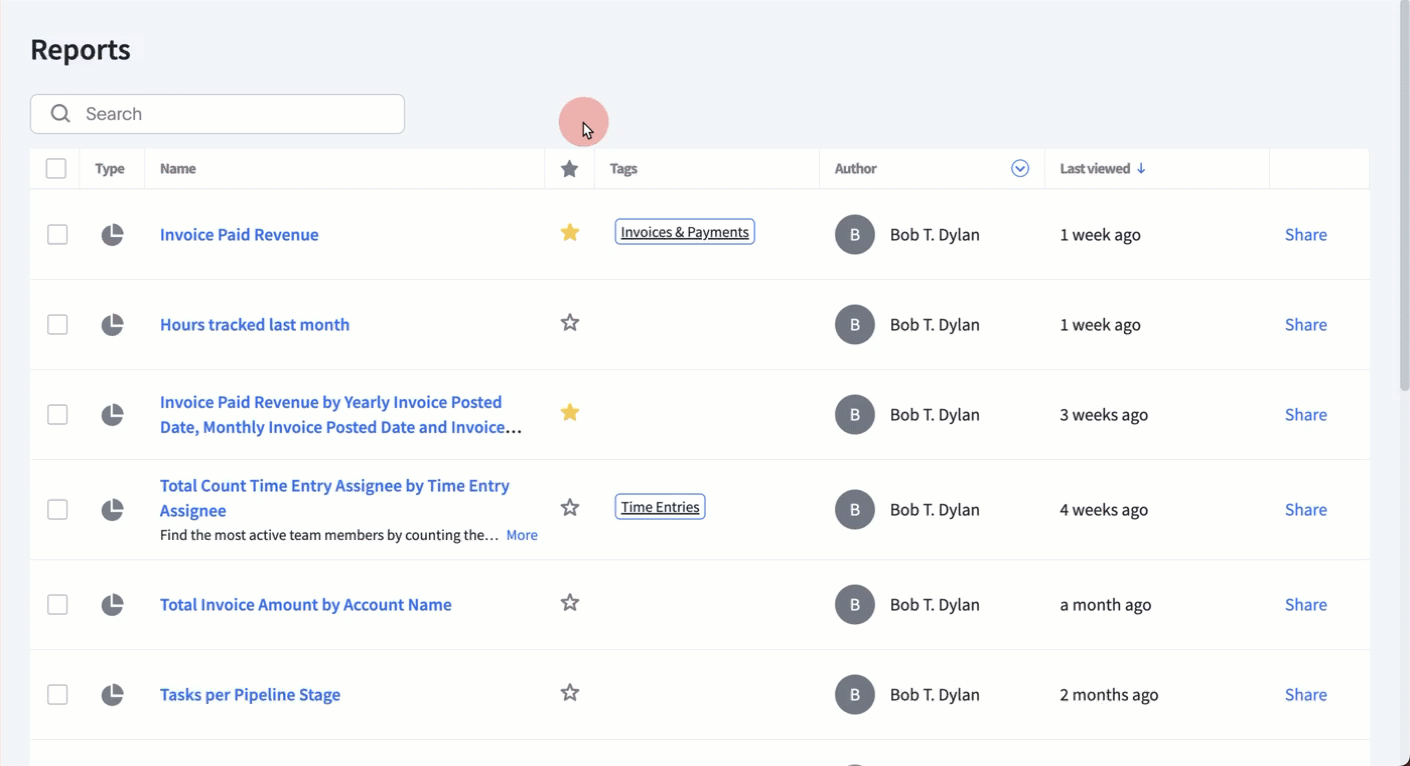Click pie chart icon for Invoice Paid Revenue
Screen dimensions: 1410x766
pos(112,235)
